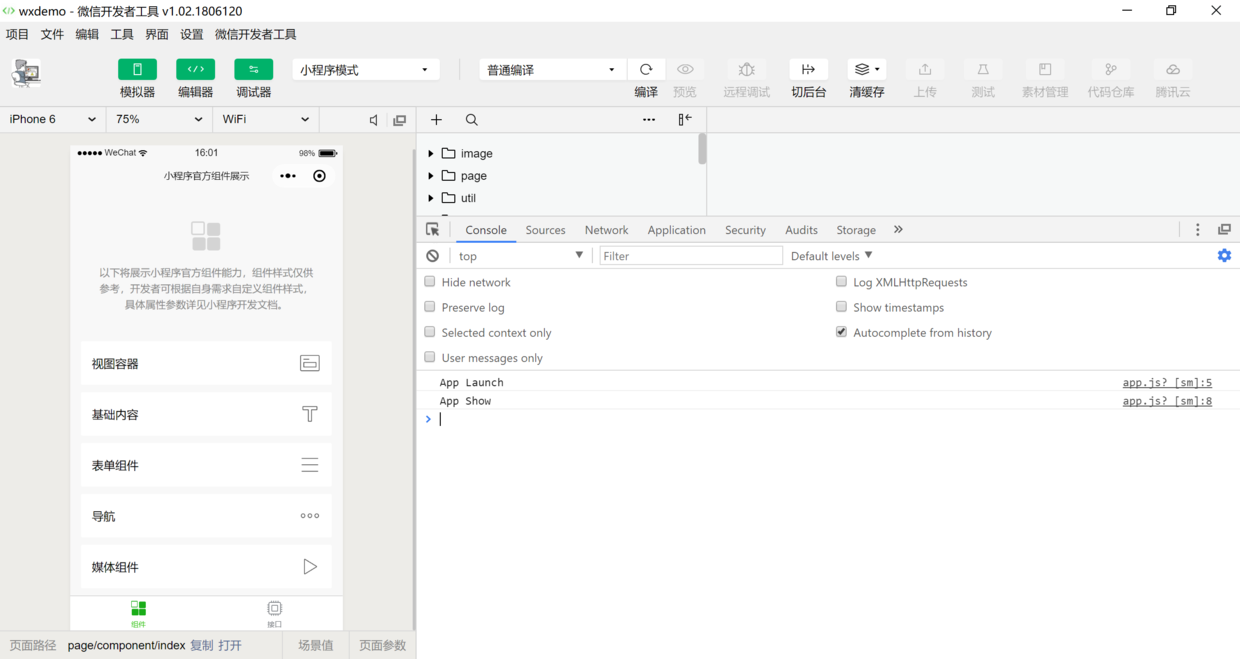Uncheck Autocomplete from history
The height and width of the screenshot is (659, 1240).
[841, 332]
